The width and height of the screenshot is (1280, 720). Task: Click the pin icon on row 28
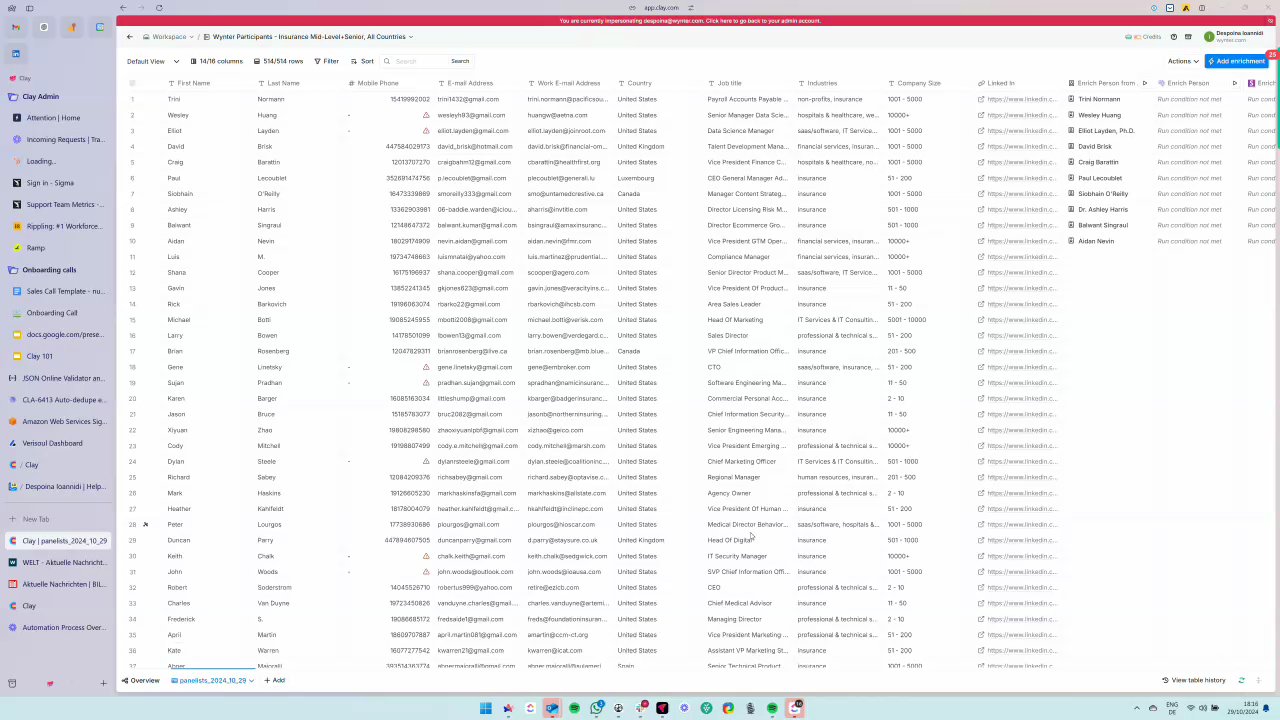(x=145, y=524)
